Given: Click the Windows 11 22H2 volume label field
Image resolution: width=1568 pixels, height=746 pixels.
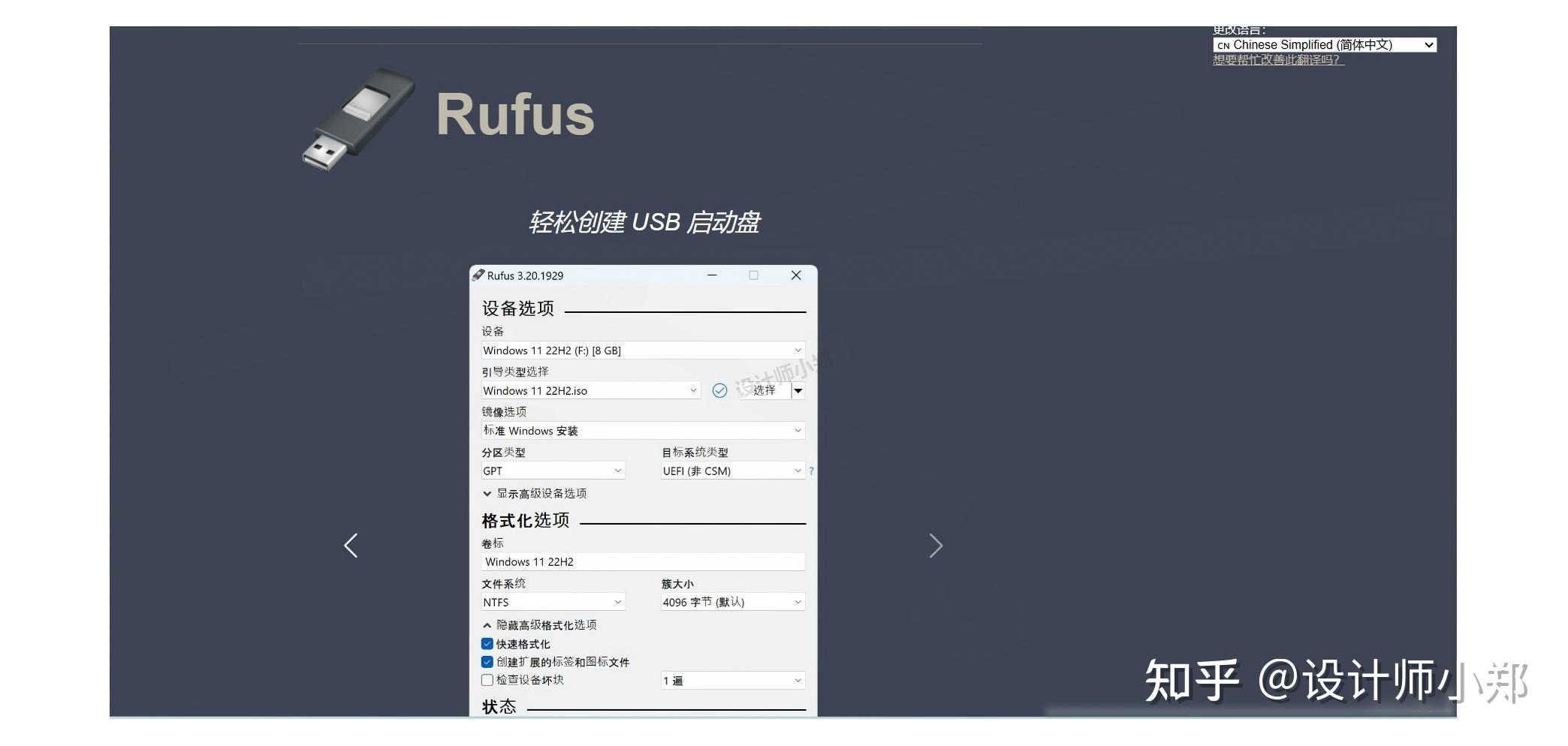Looking at the screenshot, I should pyautogui.click(x=642, y=561).
